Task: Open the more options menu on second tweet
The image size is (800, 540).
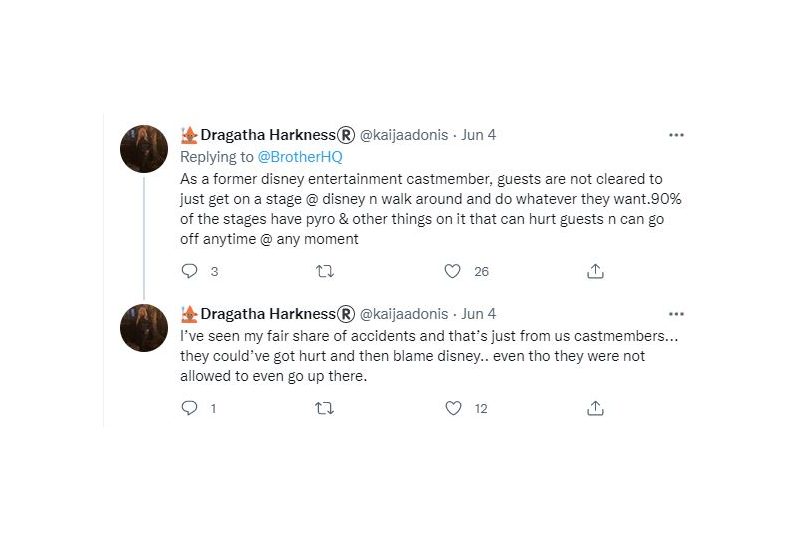Action: tap(676, 314)
